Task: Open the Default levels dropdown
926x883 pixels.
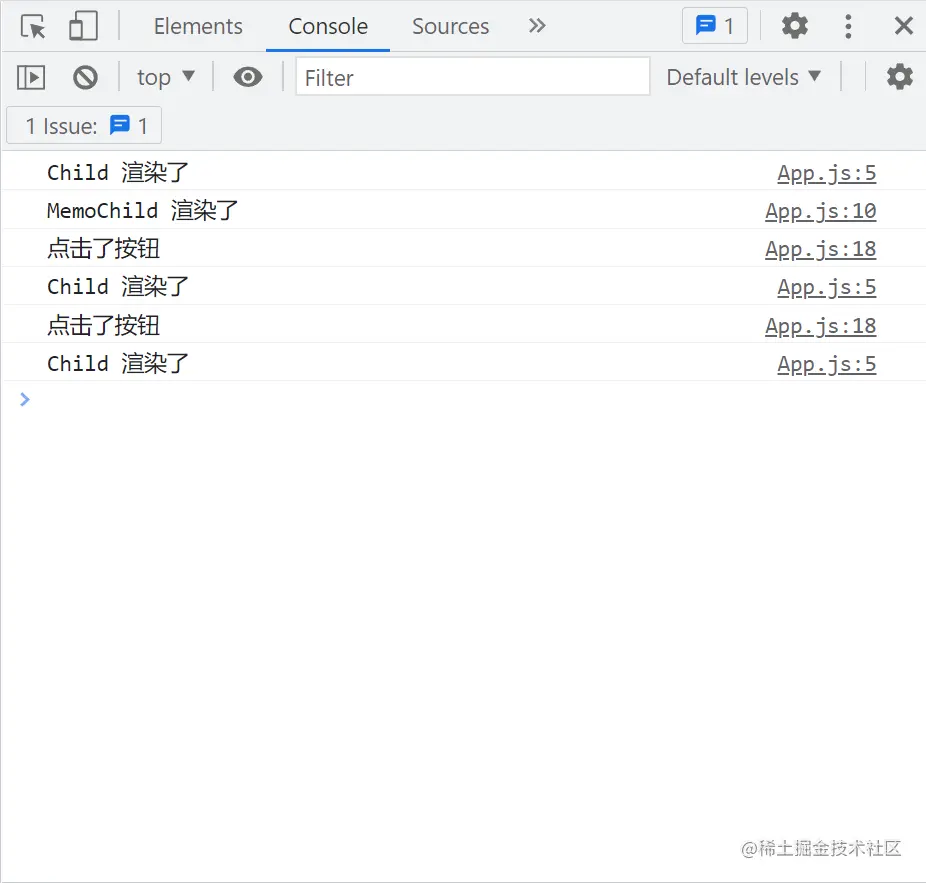Action: pyautogui.click(x=744, y=77)
